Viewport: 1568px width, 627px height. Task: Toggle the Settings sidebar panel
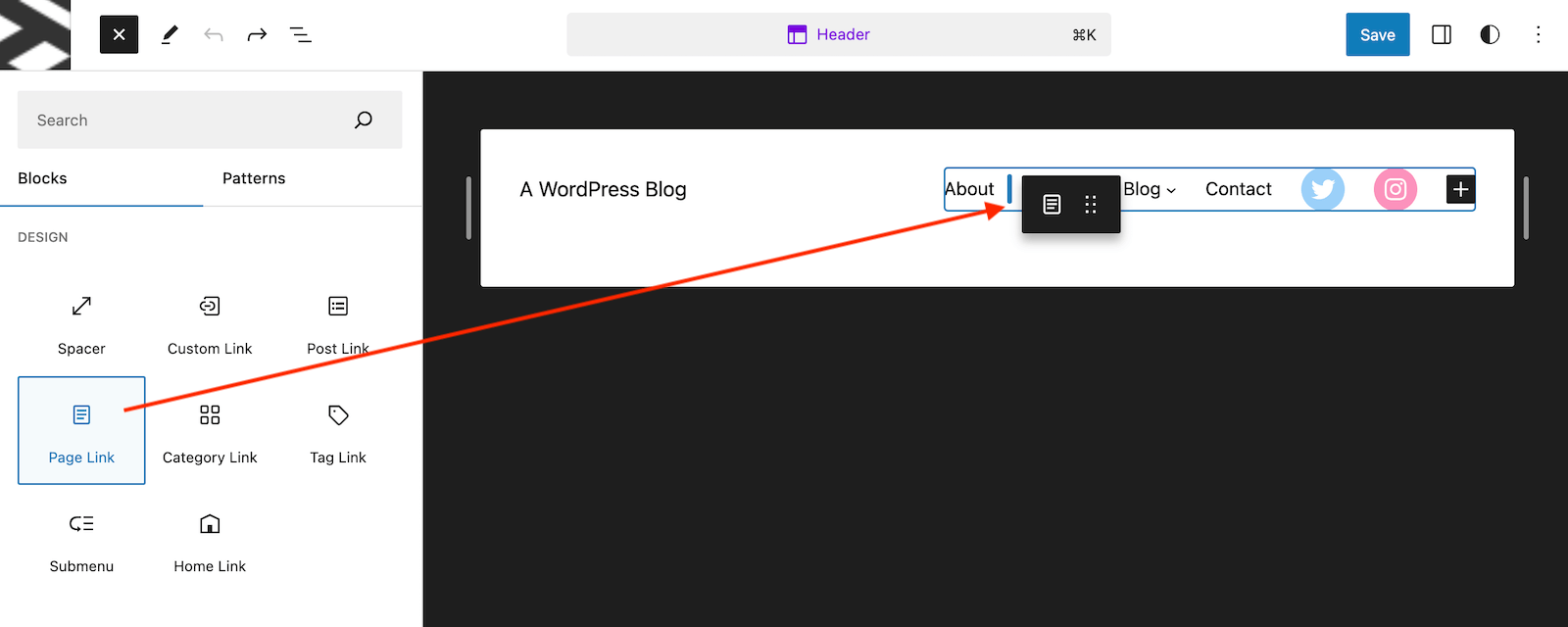pyautogui.click(x=1442, y=34)
